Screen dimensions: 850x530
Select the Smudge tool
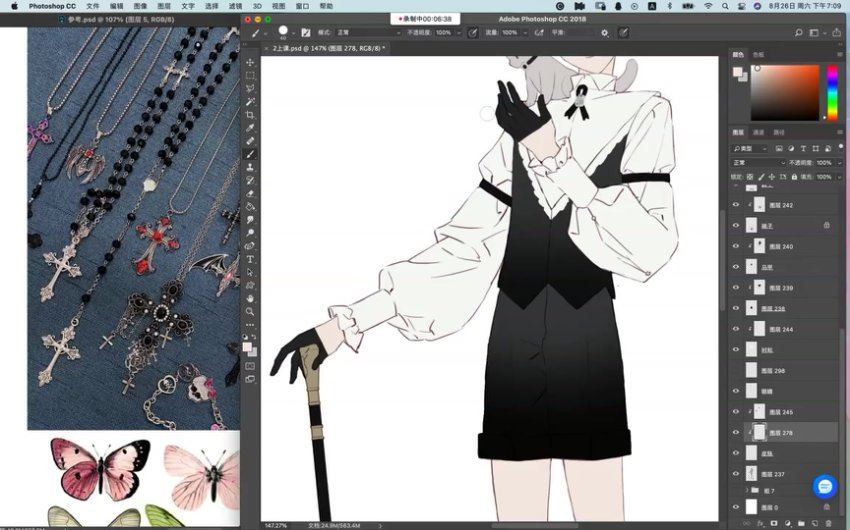coord(250,219)
